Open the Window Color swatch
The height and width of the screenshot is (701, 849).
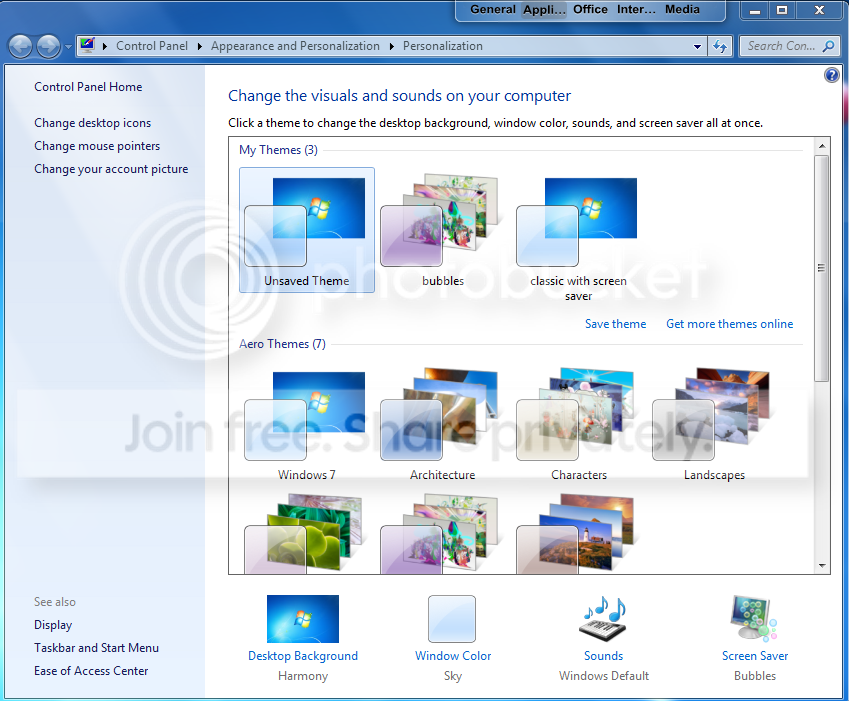tap(452, 619)
